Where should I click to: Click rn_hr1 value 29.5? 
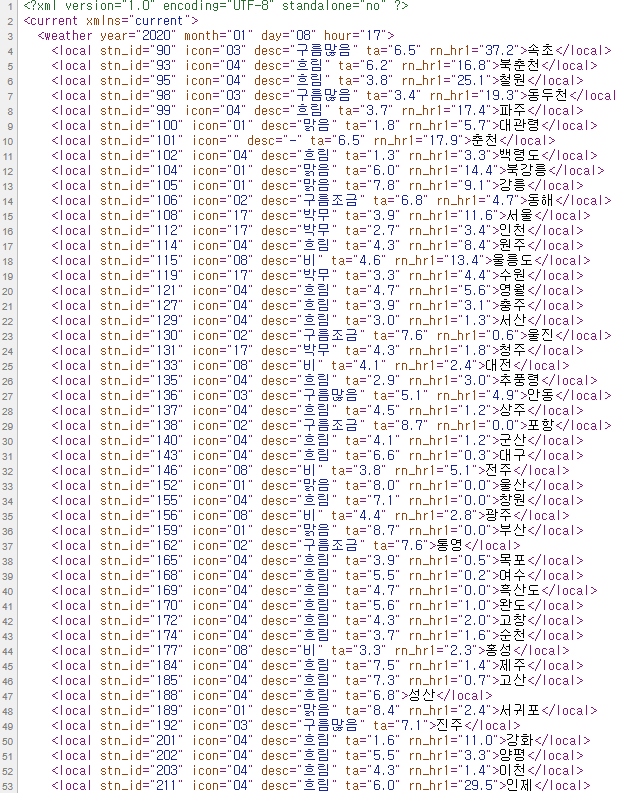[x=478, y=785]
